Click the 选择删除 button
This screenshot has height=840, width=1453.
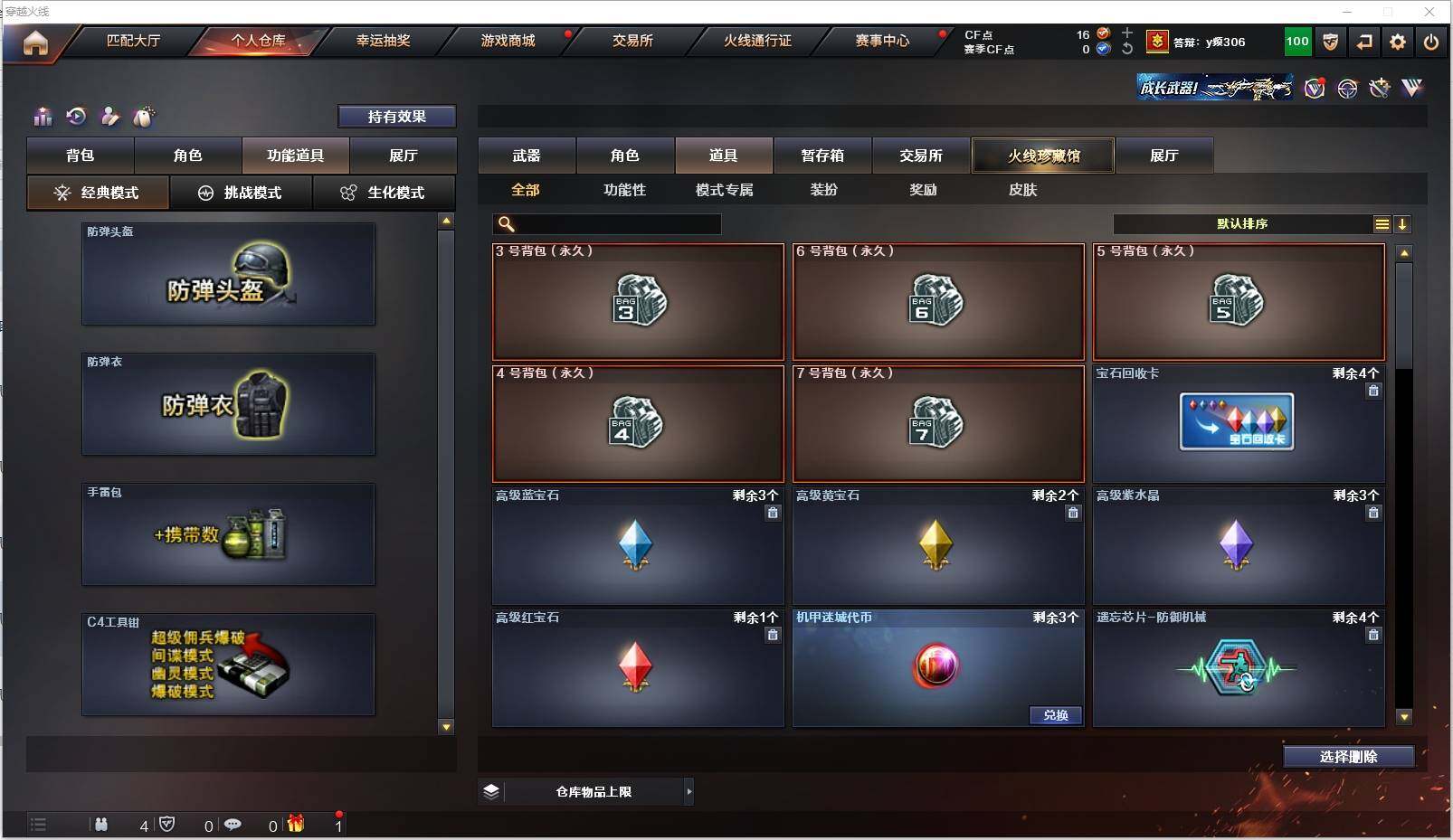click(x=1348, y=757)
